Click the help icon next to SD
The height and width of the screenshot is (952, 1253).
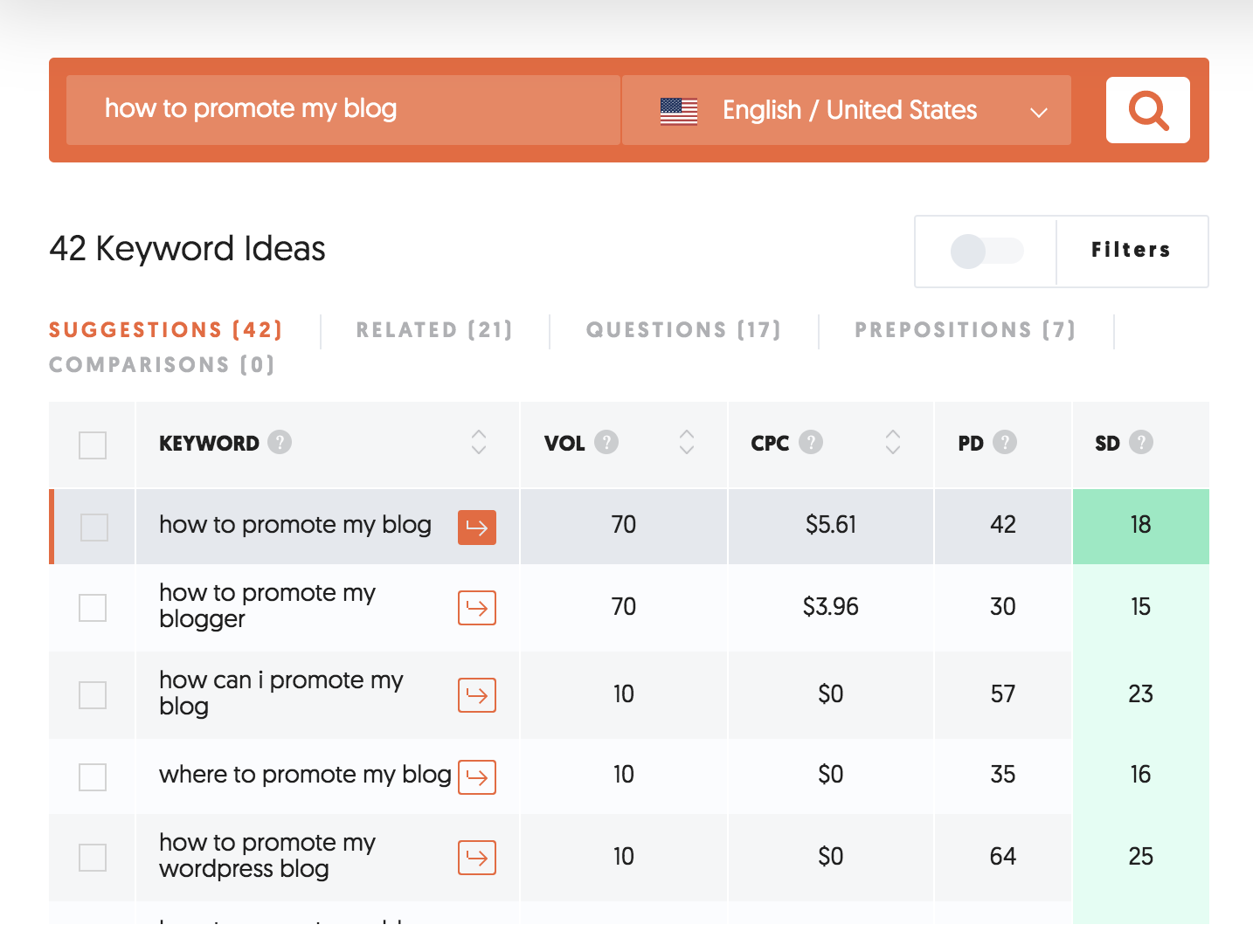tap(1141, 443)
